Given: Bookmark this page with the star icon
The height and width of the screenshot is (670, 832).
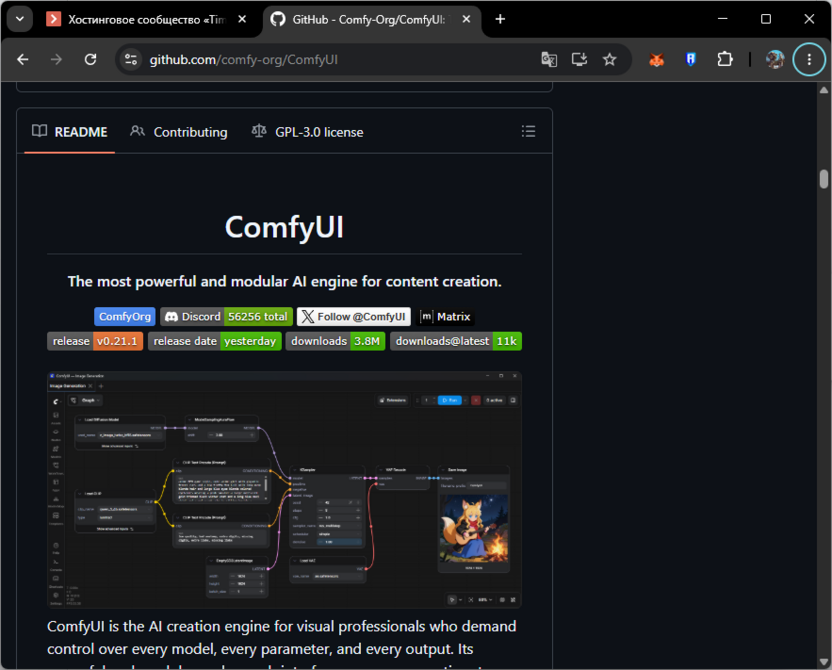Looking at the screenshot, I should click(610, 59).
